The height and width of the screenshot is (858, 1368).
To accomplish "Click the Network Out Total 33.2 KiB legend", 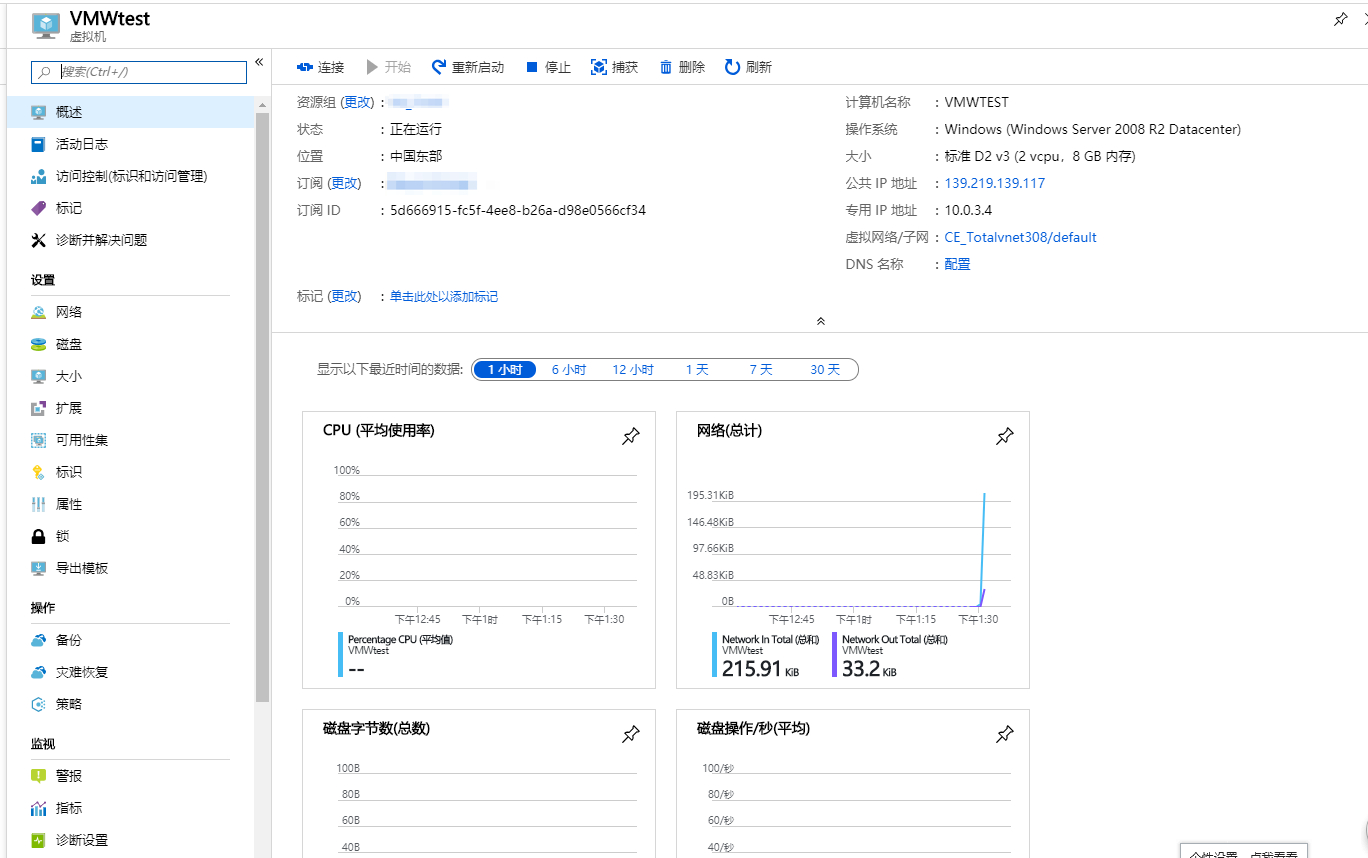I will pyautogui.click(x=890, y=657).
